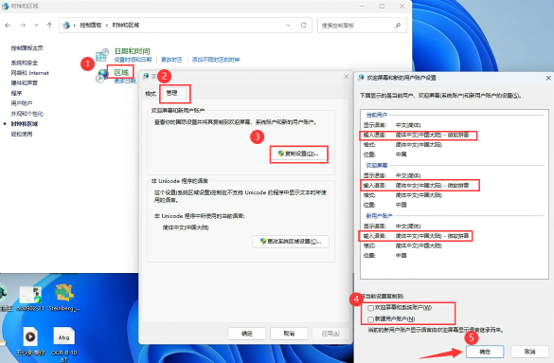
Task: Click the Control Panel window title icon
Action: pos(5,6)
